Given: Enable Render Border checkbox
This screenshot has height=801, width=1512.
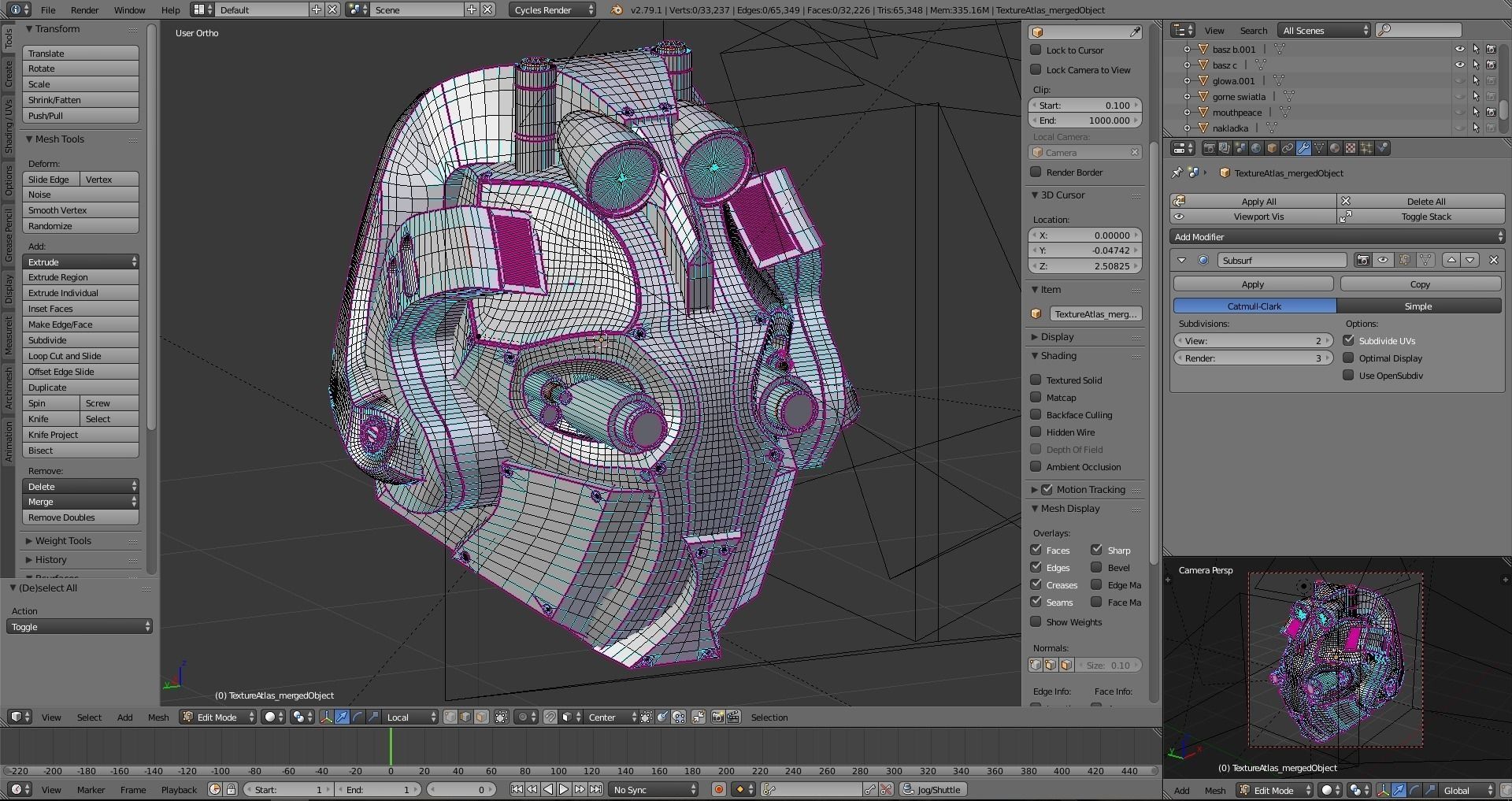Looking at the screenshot, I should (x=1036, y=172).
